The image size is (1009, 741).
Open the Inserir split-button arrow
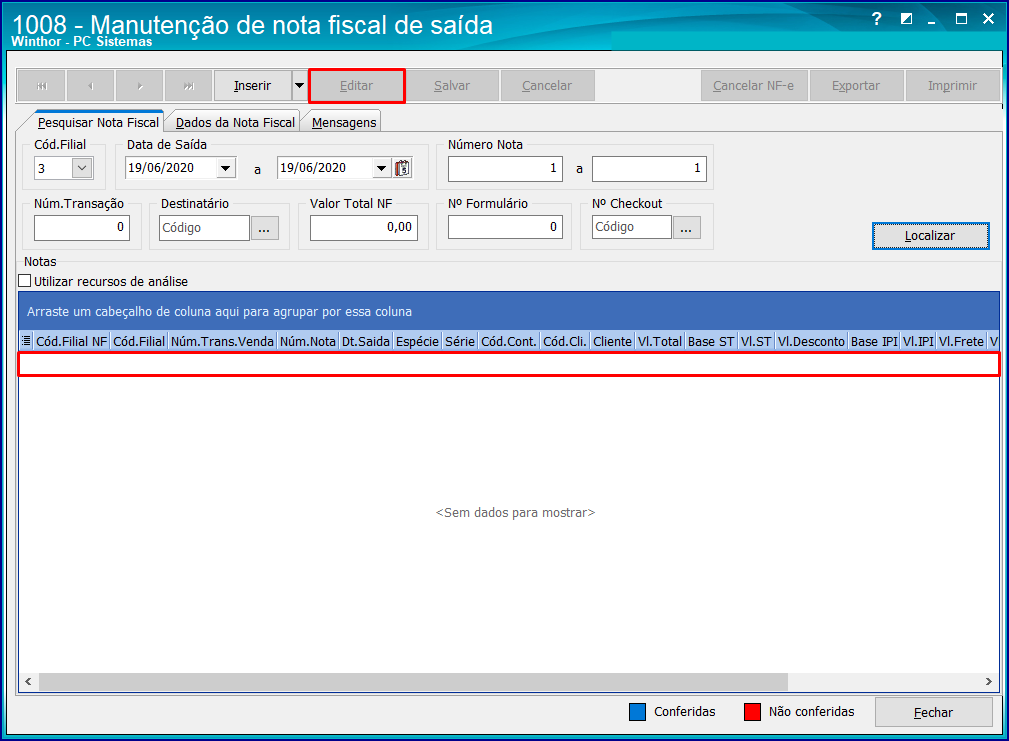tap(298, 85)
